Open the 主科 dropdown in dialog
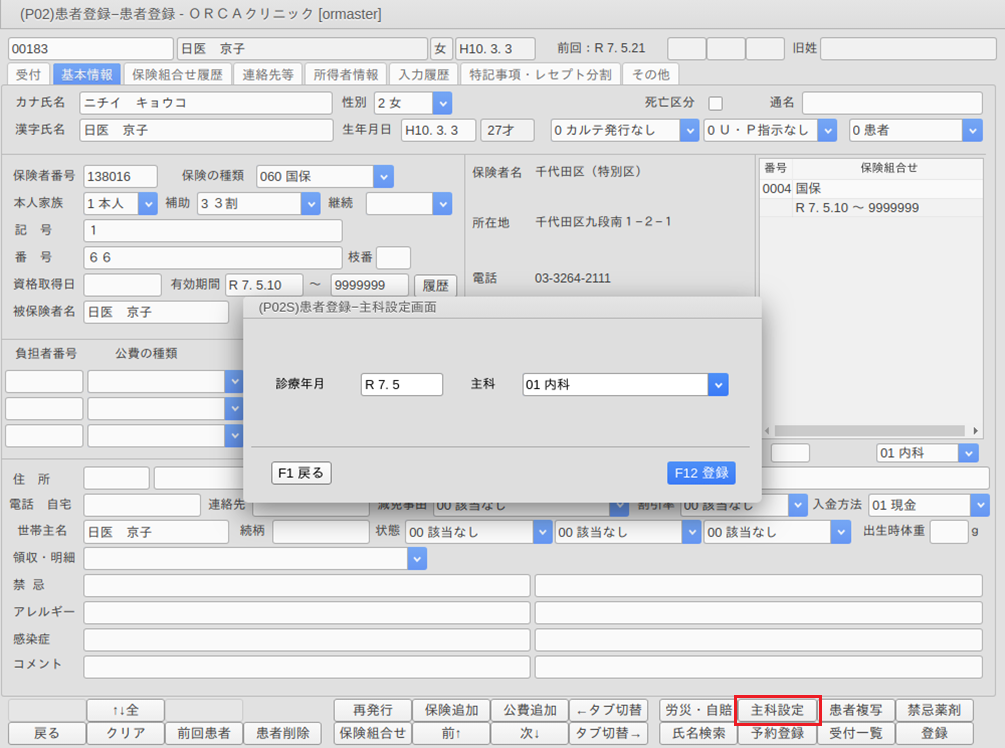Screen dimensions: 1005x748 pos(717,385)
